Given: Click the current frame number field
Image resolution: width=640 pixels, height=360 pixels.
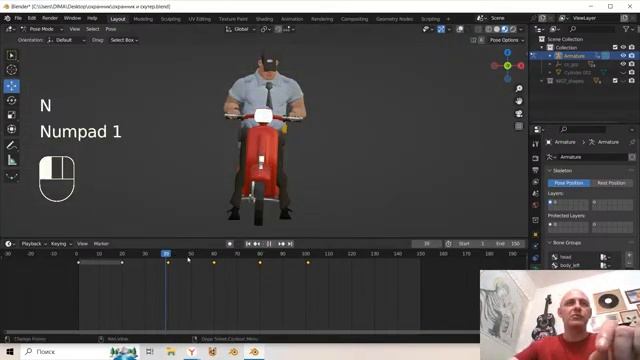Looking at the screenshot, I should coord(427,244).
